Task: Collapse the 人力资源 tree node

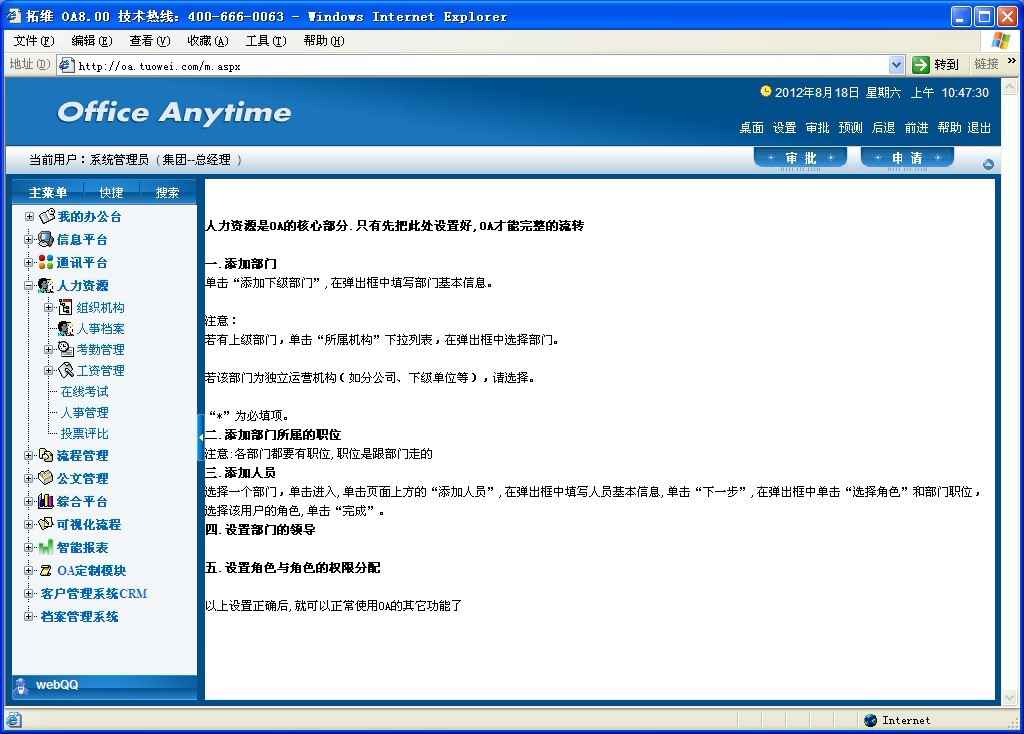Action: pos(29,286)
